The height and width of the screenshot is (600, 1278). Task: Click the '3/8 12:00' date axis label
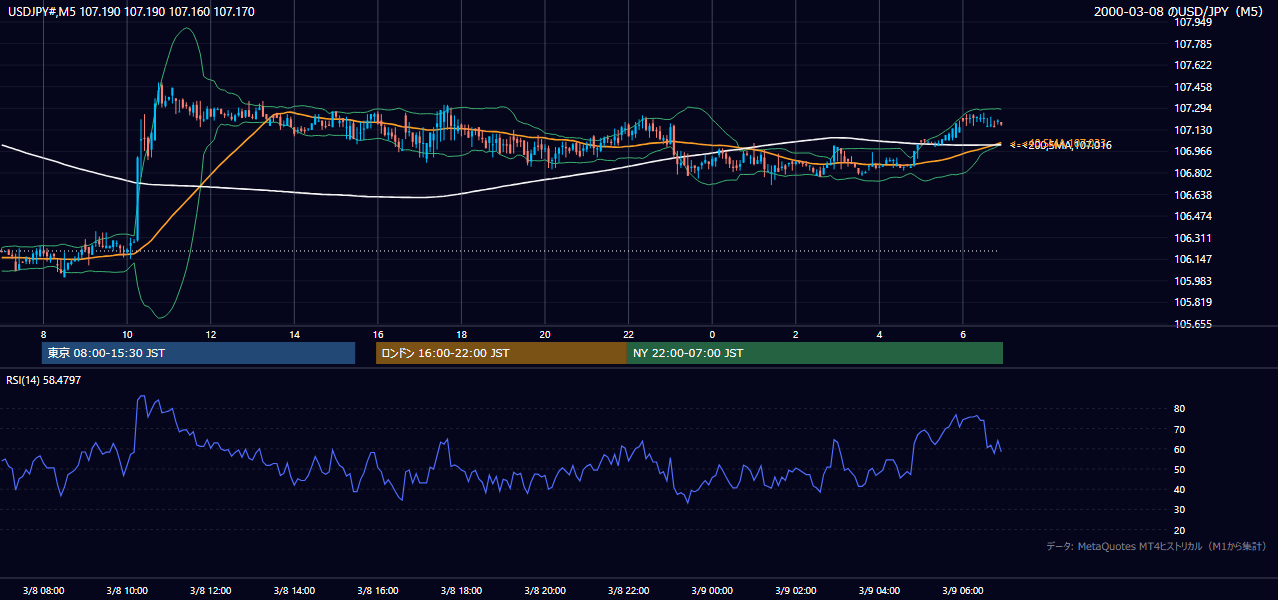coord(210,590)
